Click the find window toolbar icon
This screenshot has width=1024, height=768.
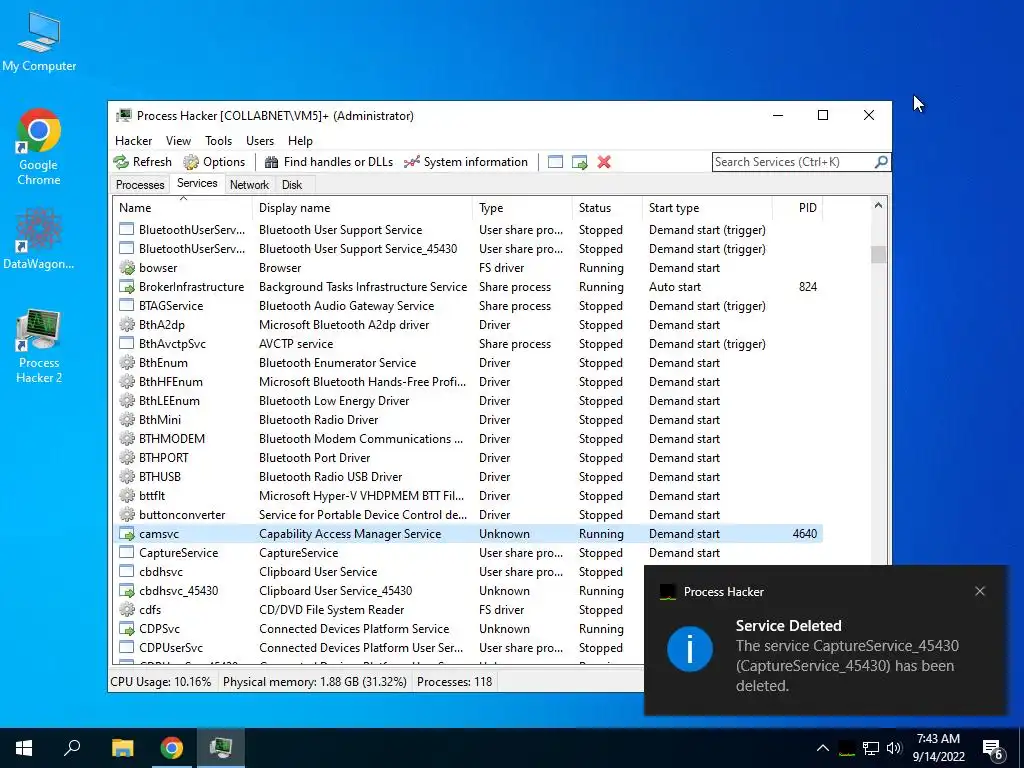click(555, 162)
